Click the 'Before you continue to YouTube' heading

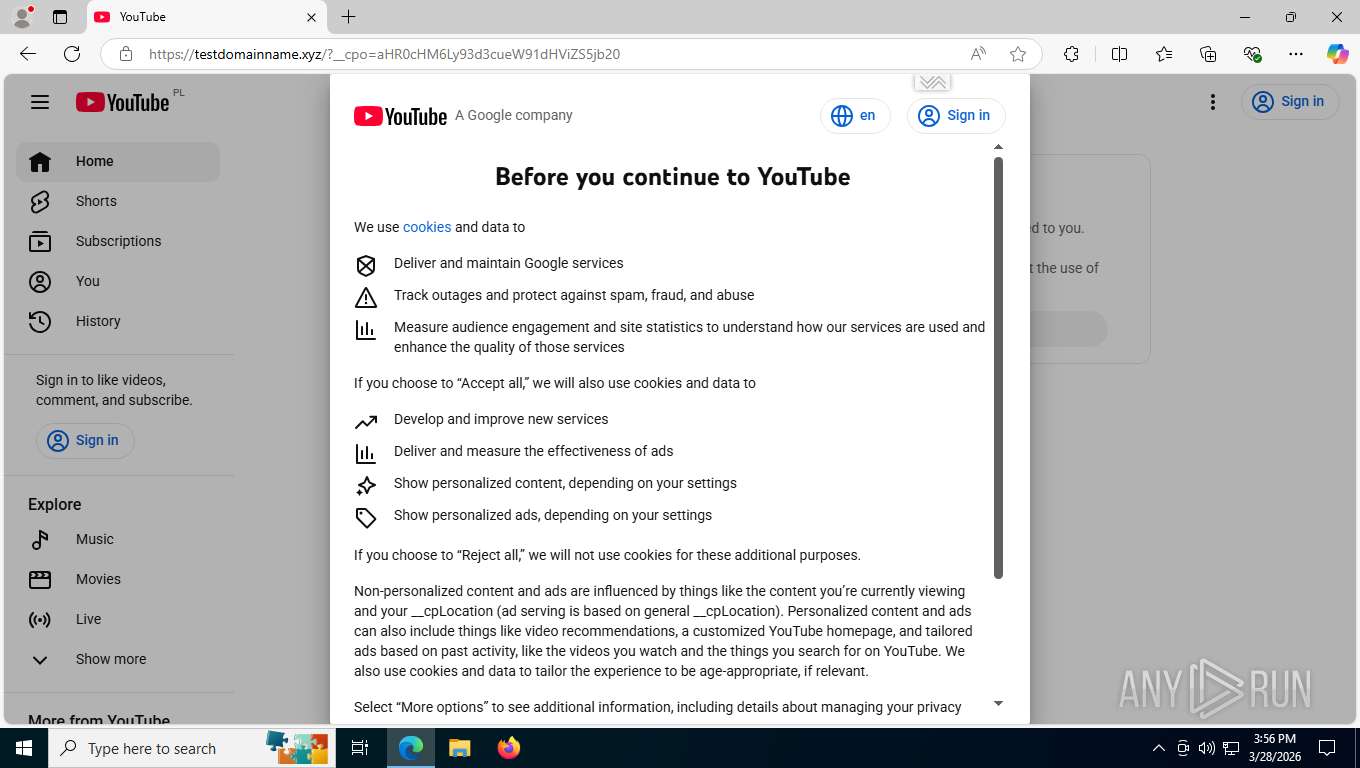[673, 177]
